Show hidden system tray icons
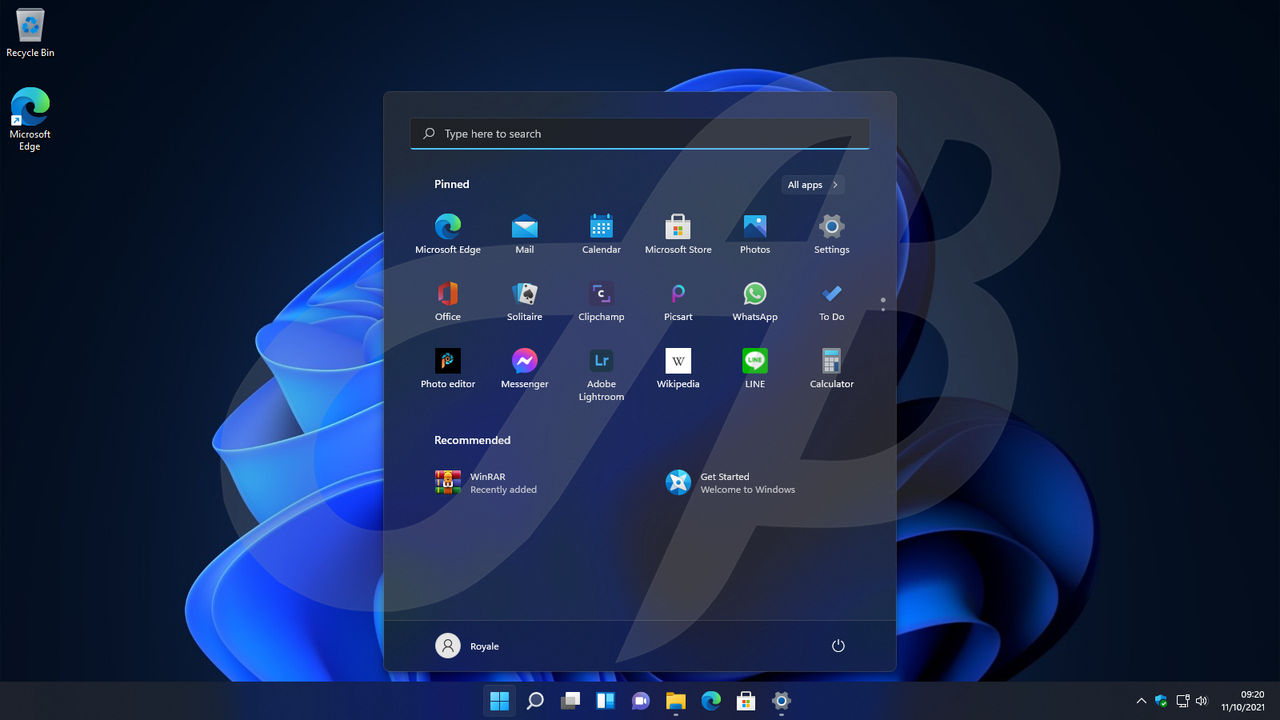This screenshot has width=1280, height=720. coord(1141,701)
